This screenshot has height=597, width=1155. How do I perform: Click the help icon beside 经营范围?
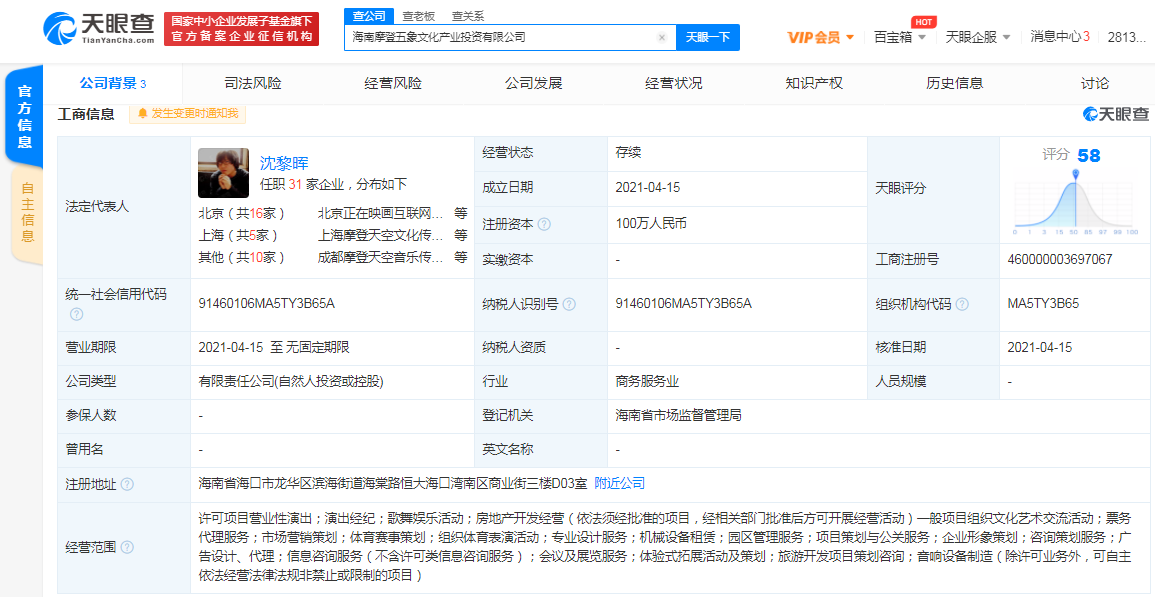pyautogui.click(x=127, y=548)
